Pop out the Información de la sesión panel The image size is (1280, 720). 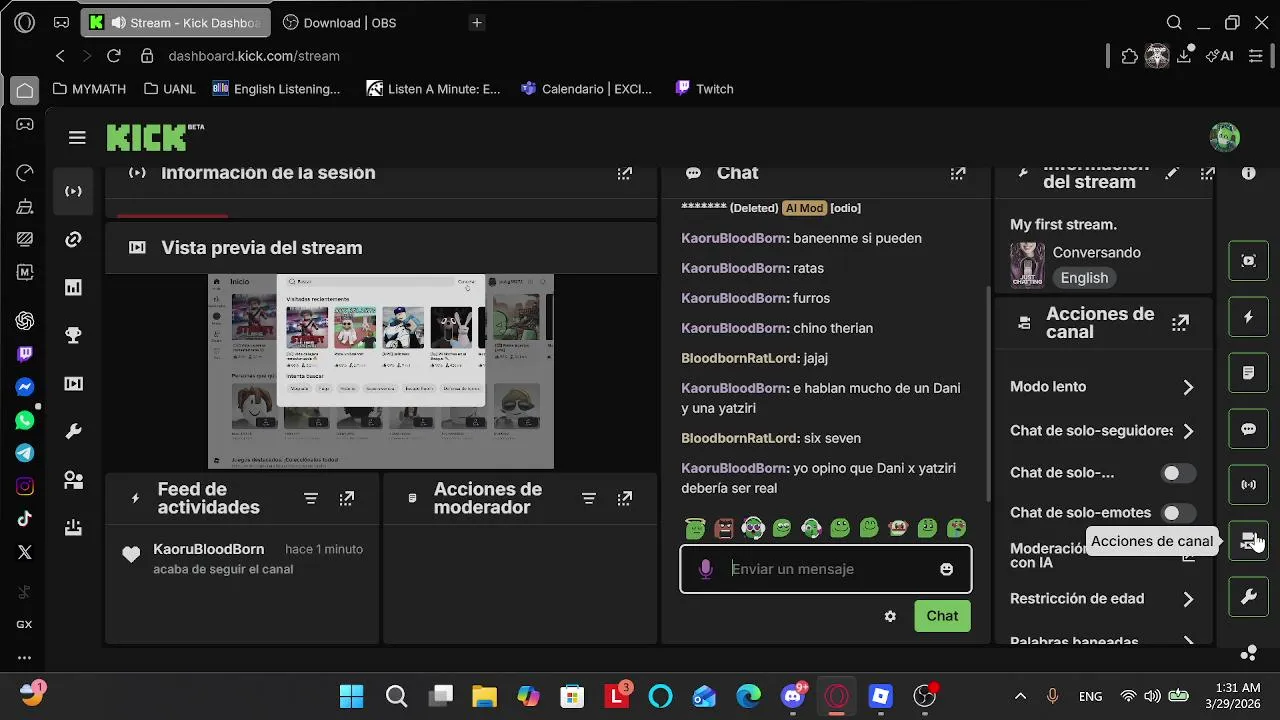[x=625, y=173]
